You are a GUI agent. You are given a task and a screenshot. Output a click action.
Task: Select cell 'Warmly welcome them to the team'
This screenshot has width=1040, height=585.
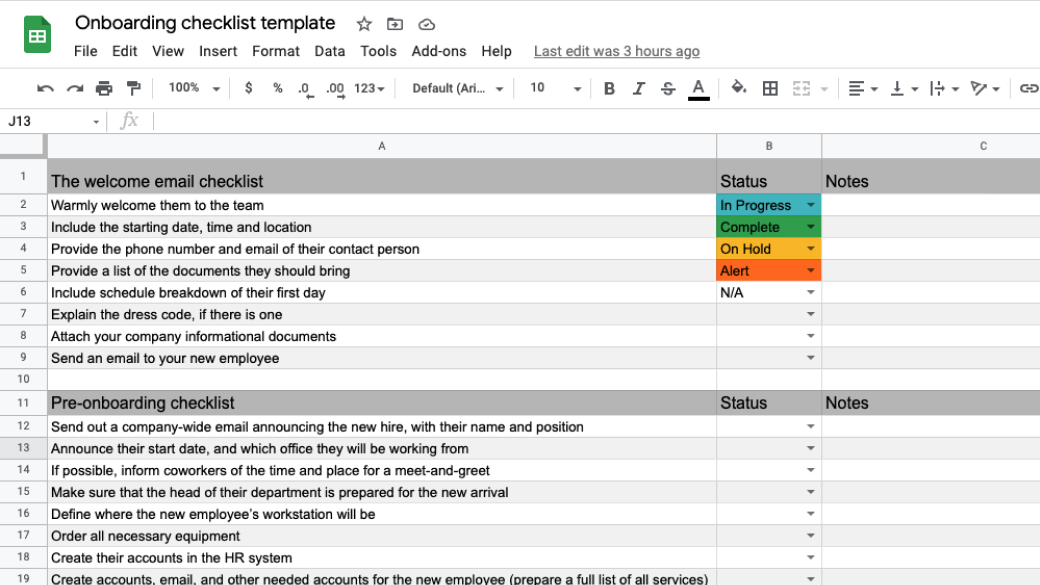[382, 205]
